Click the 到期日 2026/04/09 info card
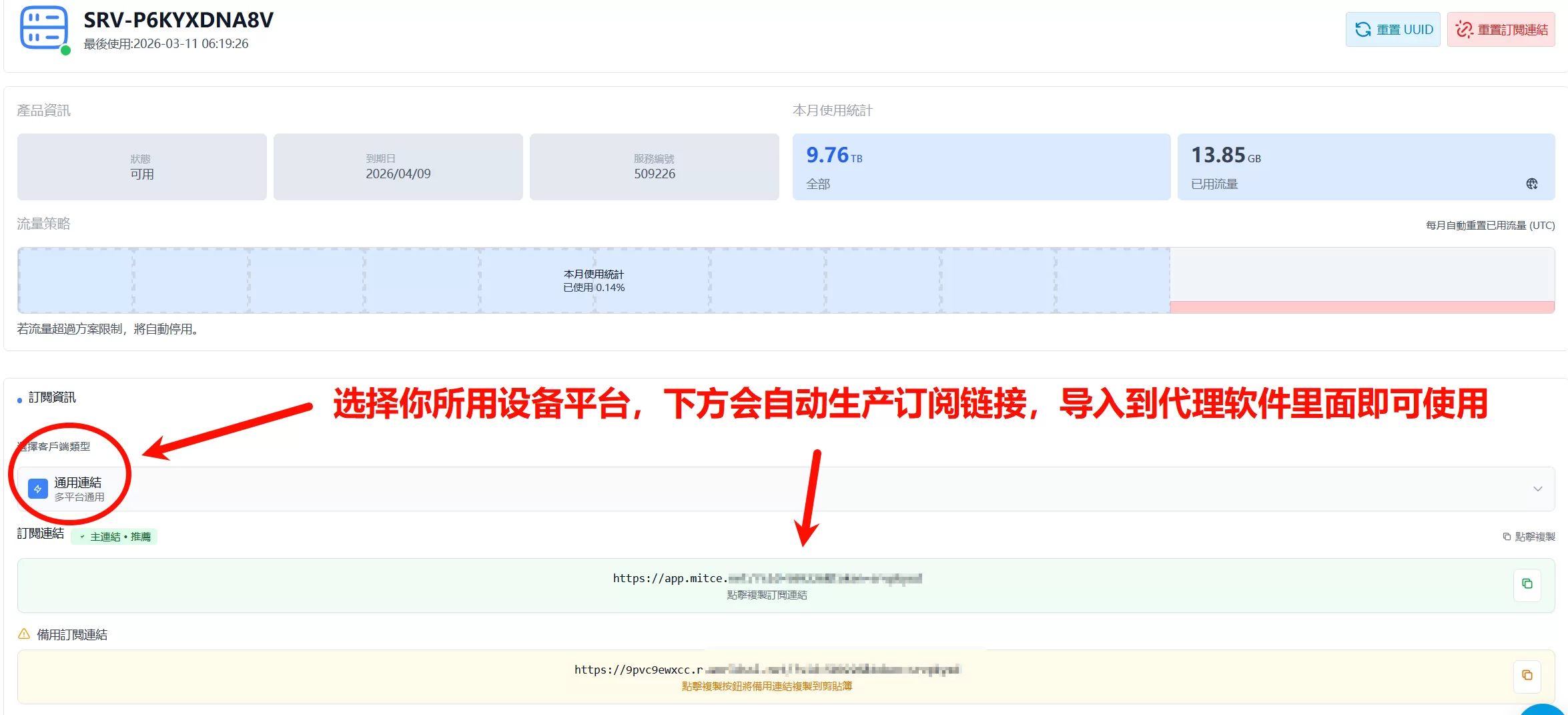The width and height of the screenshot is (1568, 715). point(398,167)
